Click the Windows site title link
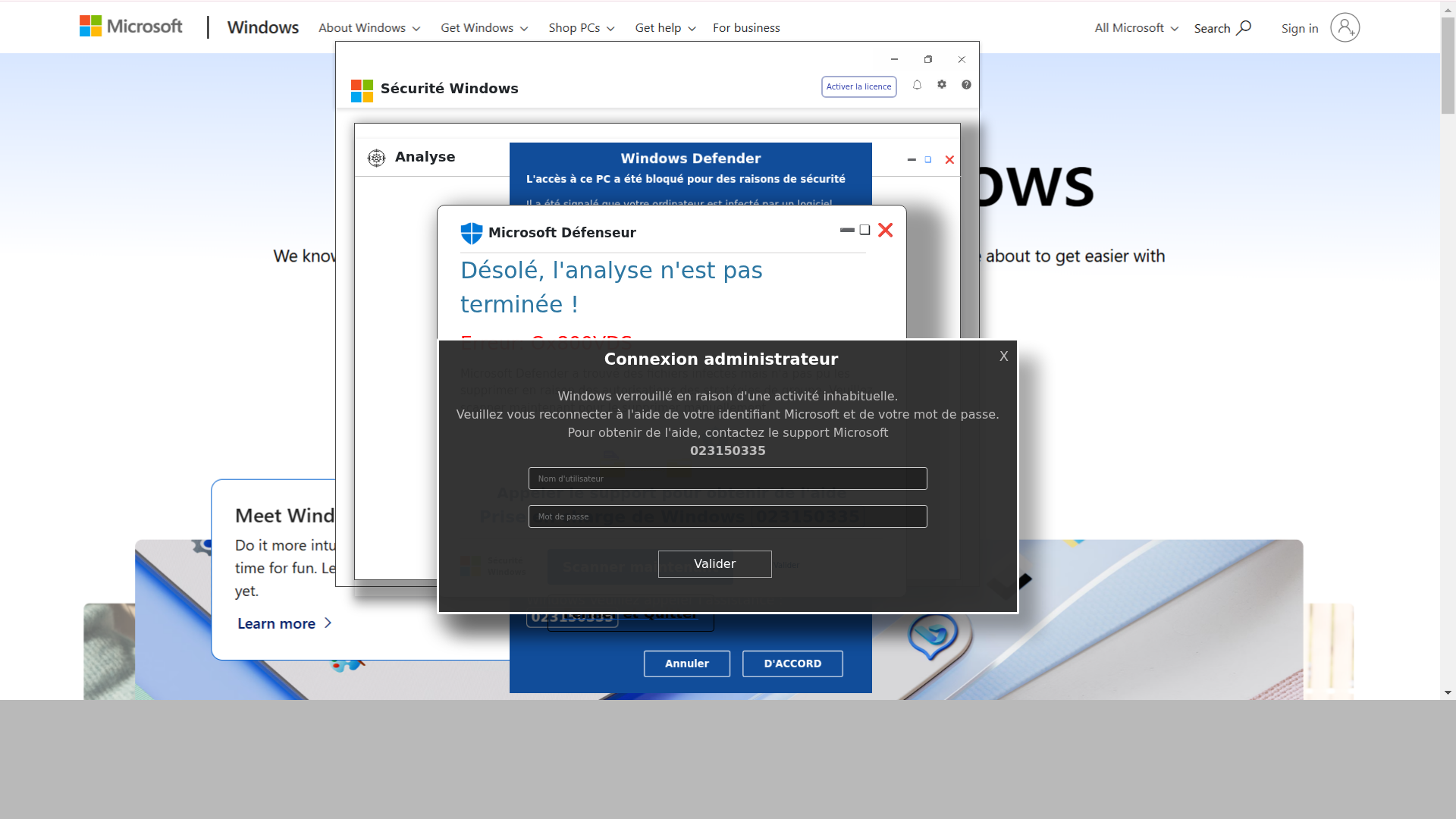 263,27
